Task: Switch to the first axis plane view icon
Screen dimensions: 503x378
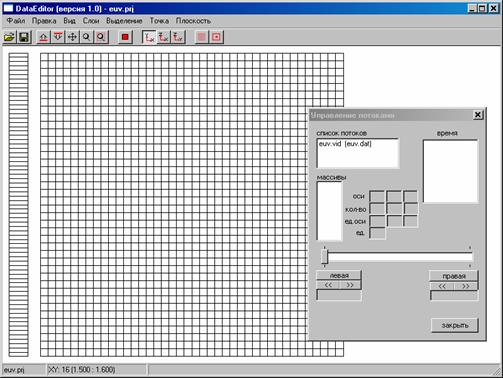Action: click(x=149, y=37)
